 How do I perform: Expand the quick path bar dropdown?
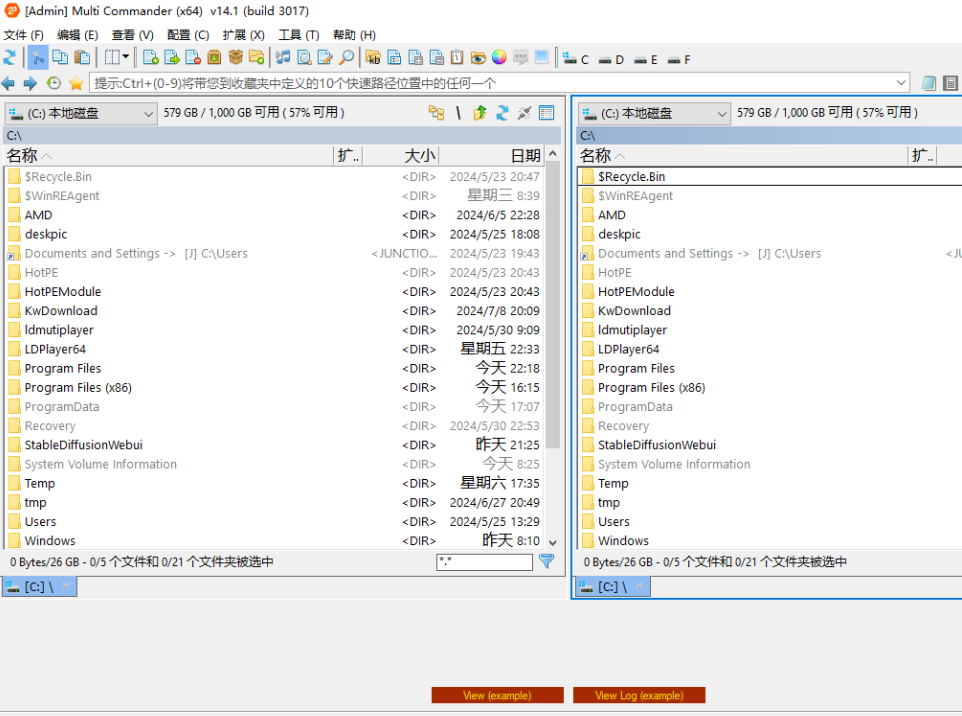[x=901, y=83]
